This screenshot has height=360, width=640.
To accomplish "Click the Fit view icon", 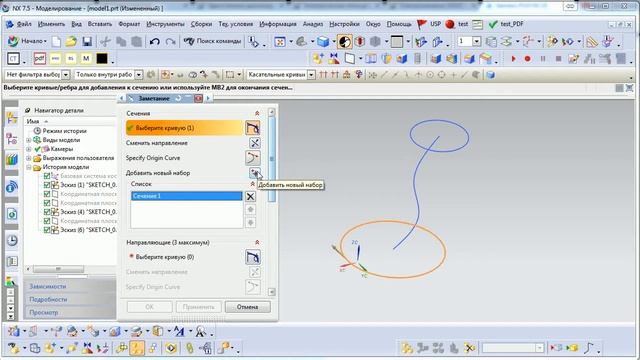I will pyautogui.click(x=280, y=41).
